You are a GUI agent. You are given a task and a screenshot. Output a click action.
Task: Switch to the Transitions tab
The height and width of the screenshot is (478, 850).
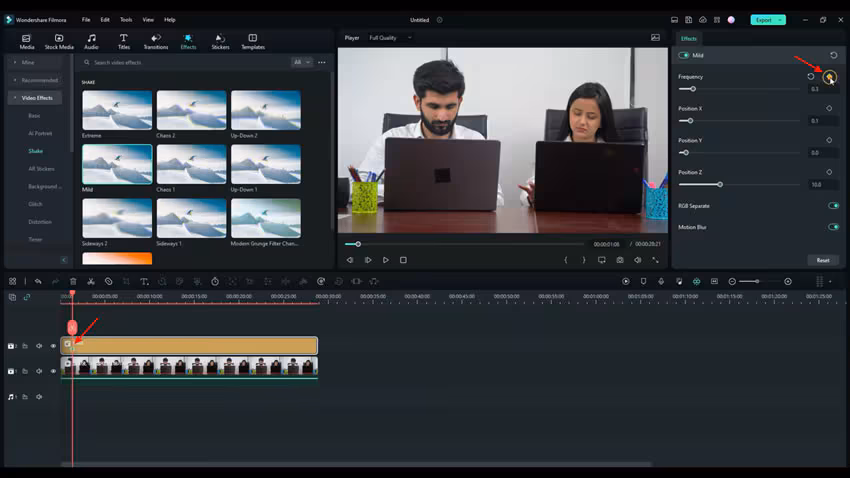tap(156, 41)
